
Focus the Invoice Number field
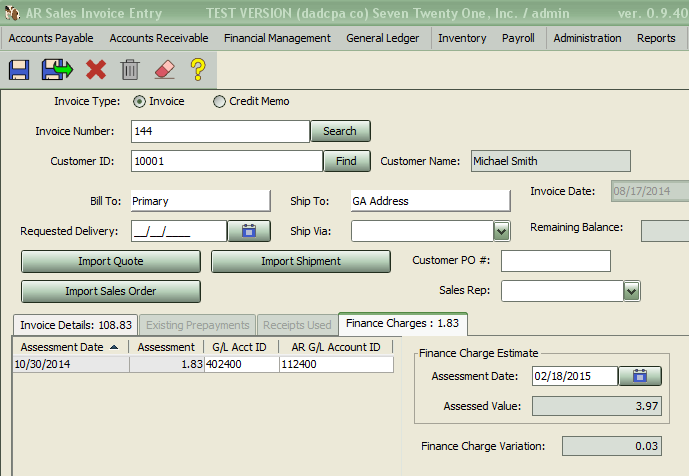click(x=220, y=131)
